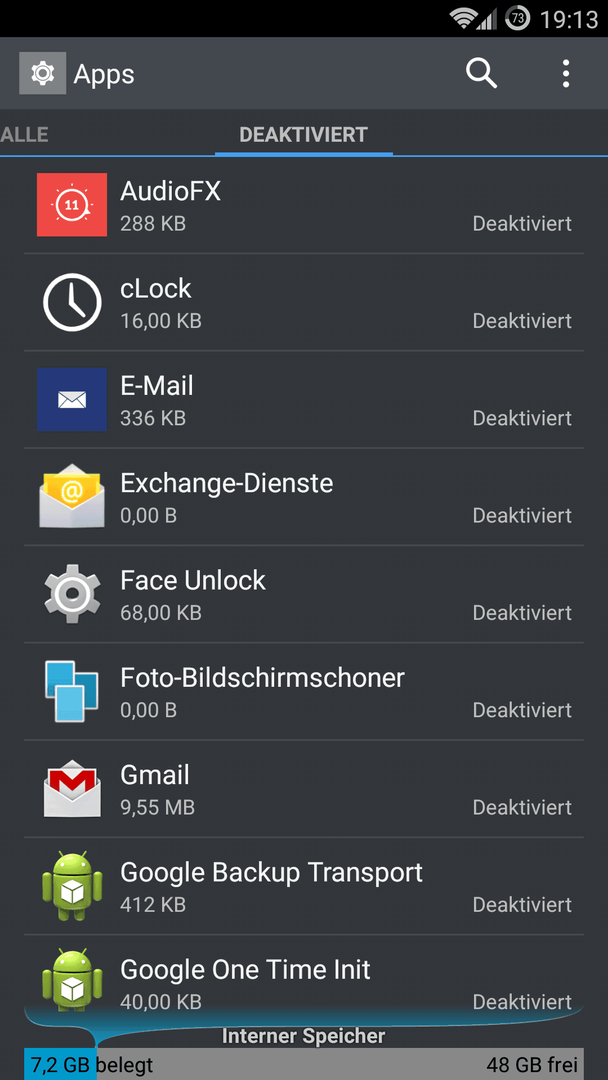This screenshot has width=608, height=1080.
Task: Tap the Google Backup Transport android icon
Action: coord(72,885)
